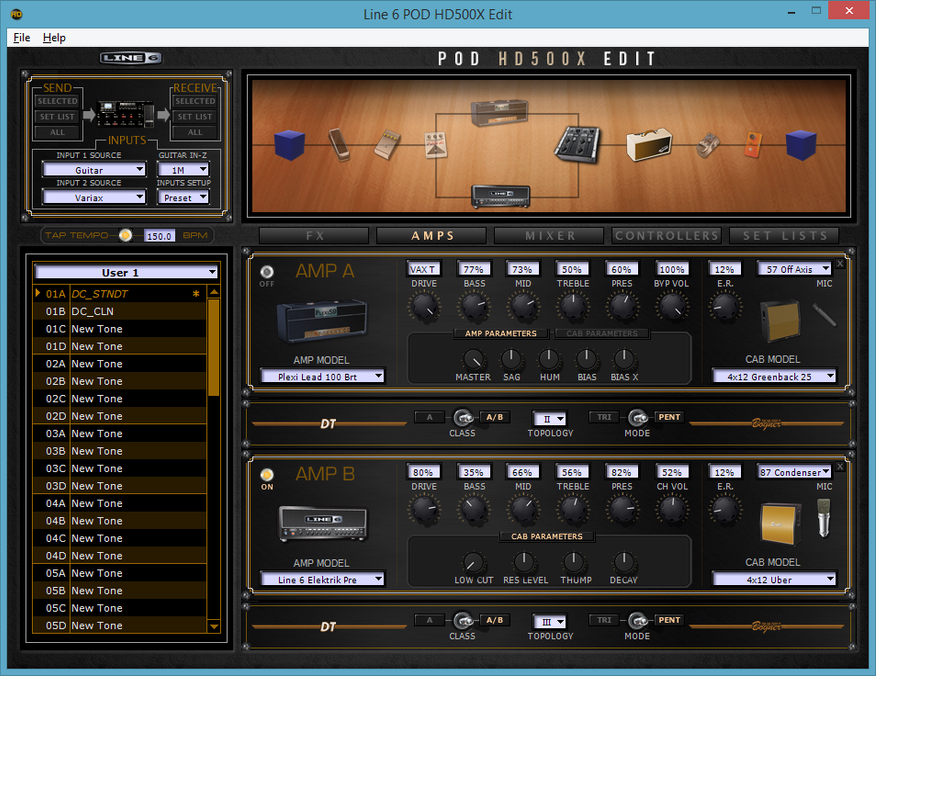Click the right blue cube output block
Screen dimensions: 952x800
point(801,145)
